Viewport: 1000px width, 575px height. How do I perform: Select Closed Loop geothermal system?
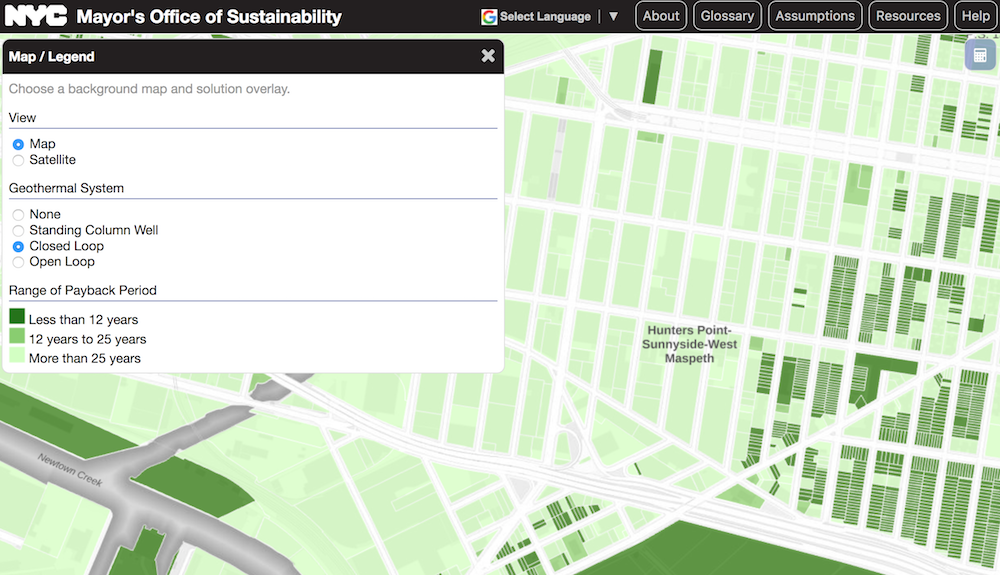[x=18, y=246]
